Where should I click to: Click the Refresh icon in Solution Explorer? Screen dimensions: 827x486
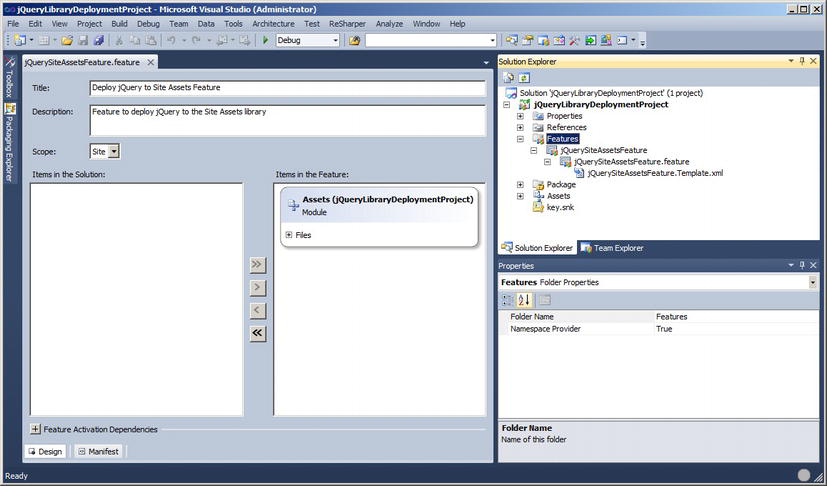524,78
